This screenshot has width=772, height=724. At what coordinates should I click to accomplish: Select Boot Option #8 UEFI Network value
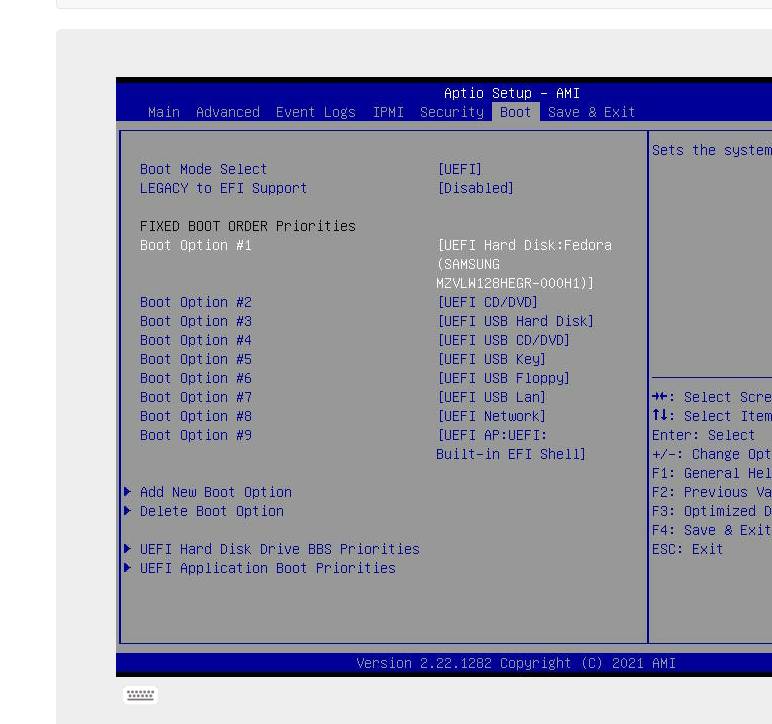pyautogui.click(x=492, y=416)
